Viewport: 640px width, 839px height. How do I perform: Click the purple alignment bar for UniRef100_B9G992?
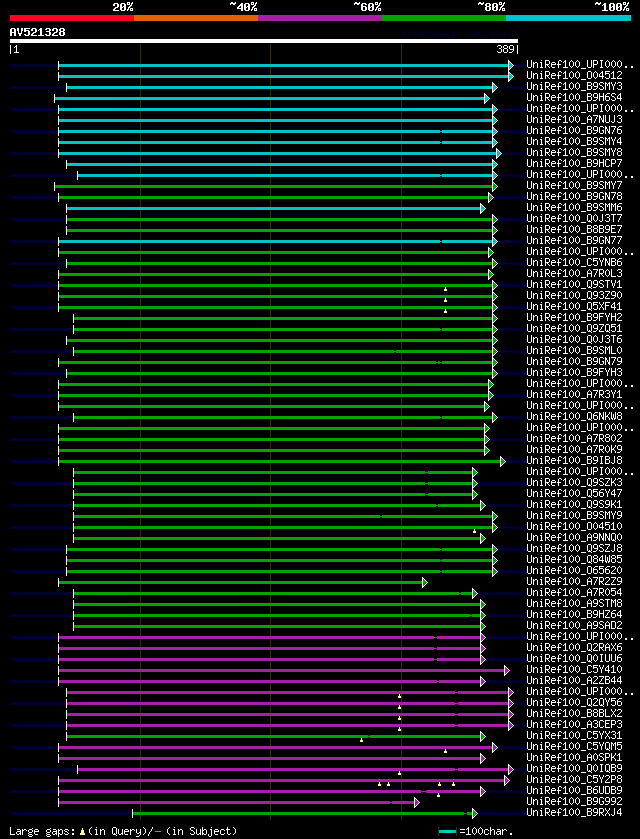pos(239,802)
